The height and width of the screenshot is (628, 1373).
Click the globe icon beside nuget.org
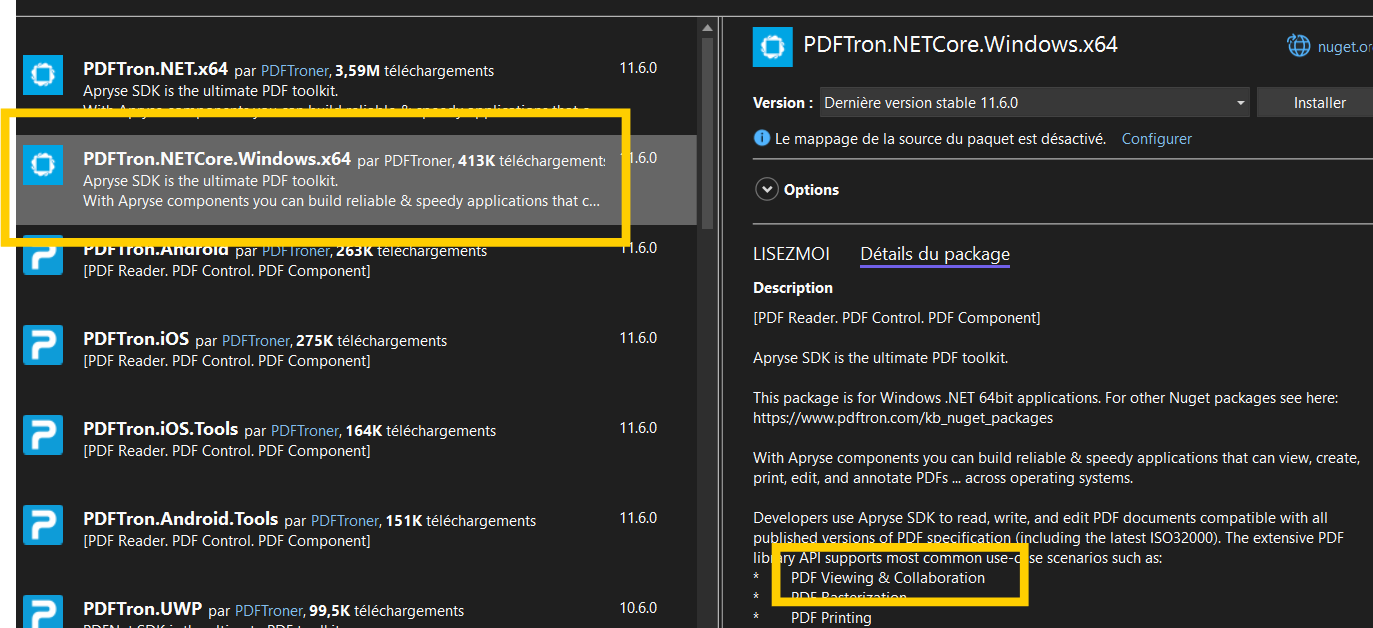1298,45
